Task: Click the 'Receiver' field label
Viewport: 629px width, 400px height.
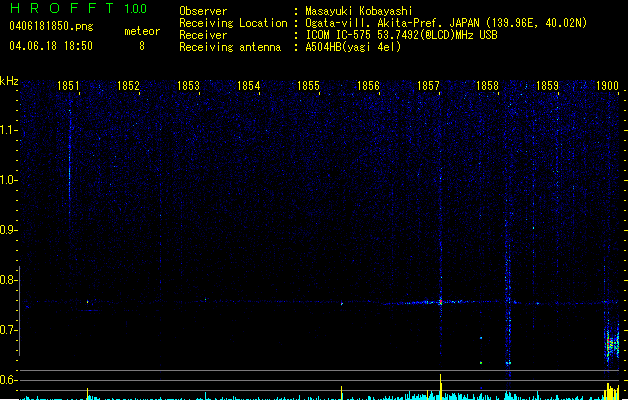Action: (203, 35)
